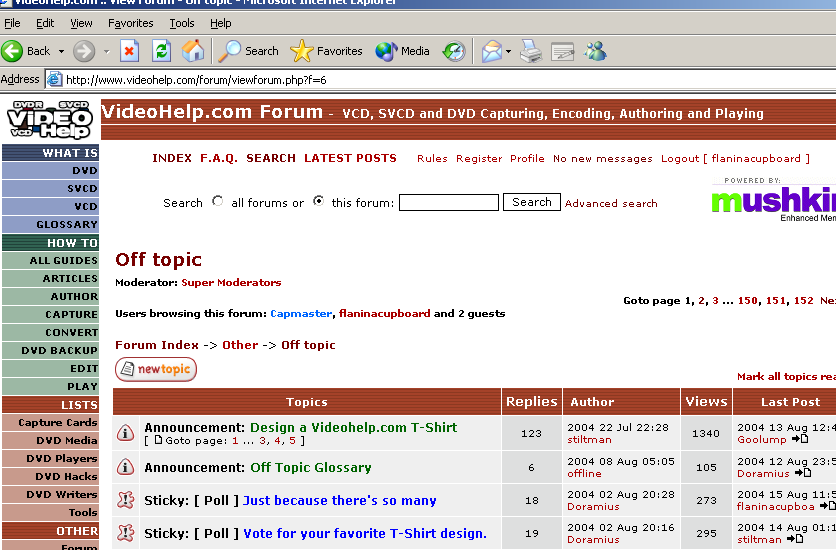
Task: Jump to last post by Goolump arrow icon
Action: pyautogui.click(x=800, y=439)
